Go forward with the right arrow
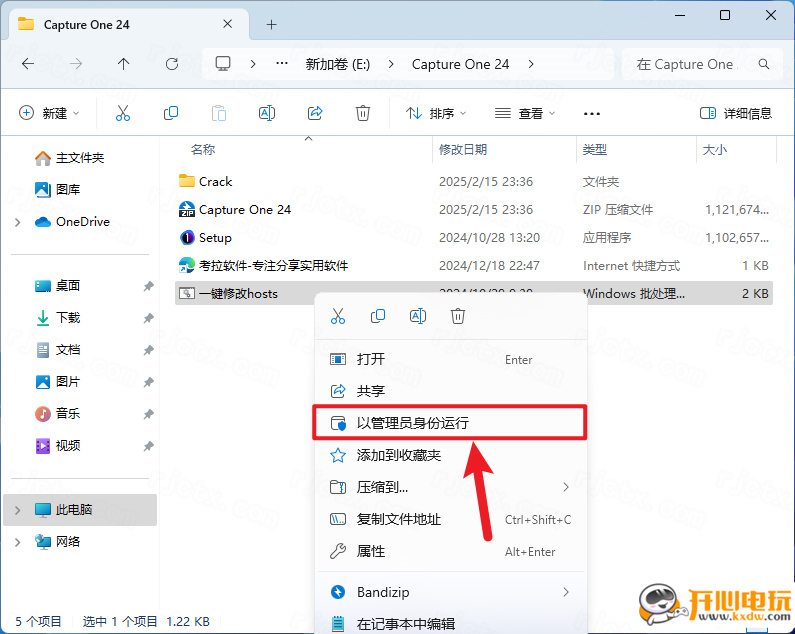795x634 pixels. [x=76, y=64]
